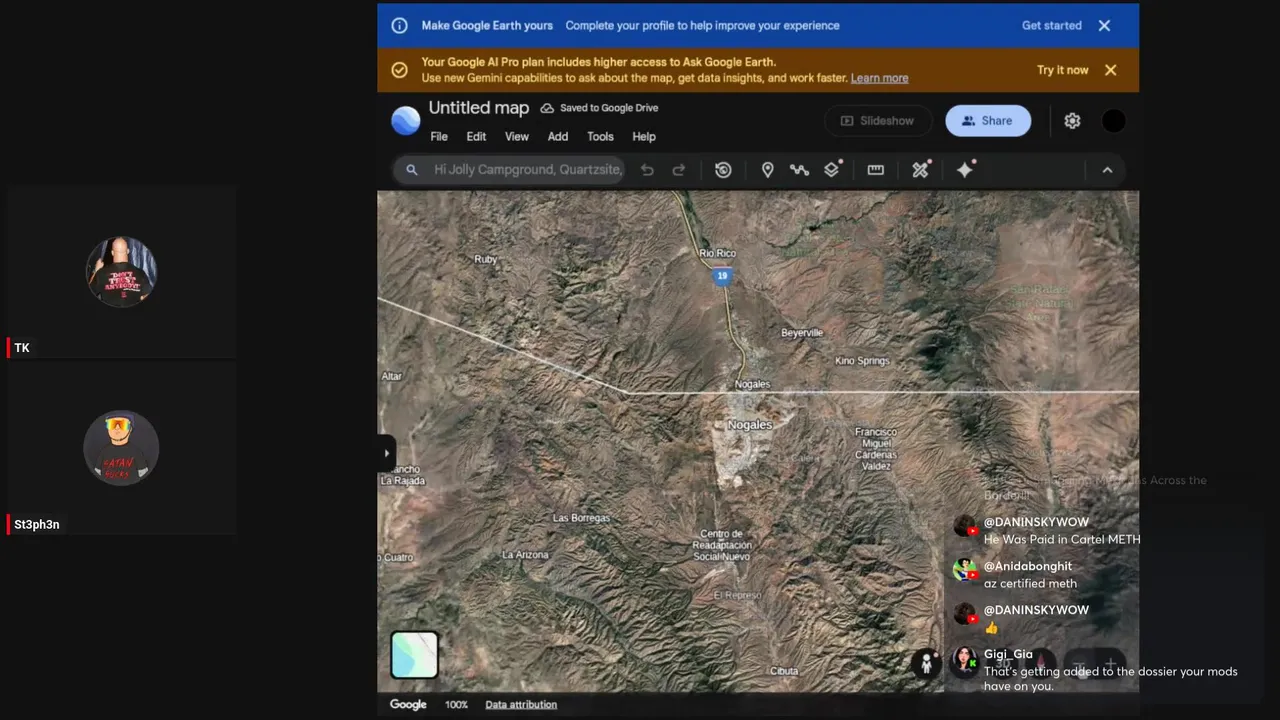Click the Las Borregas map label
1280x720 pixels.
[581, 518]
